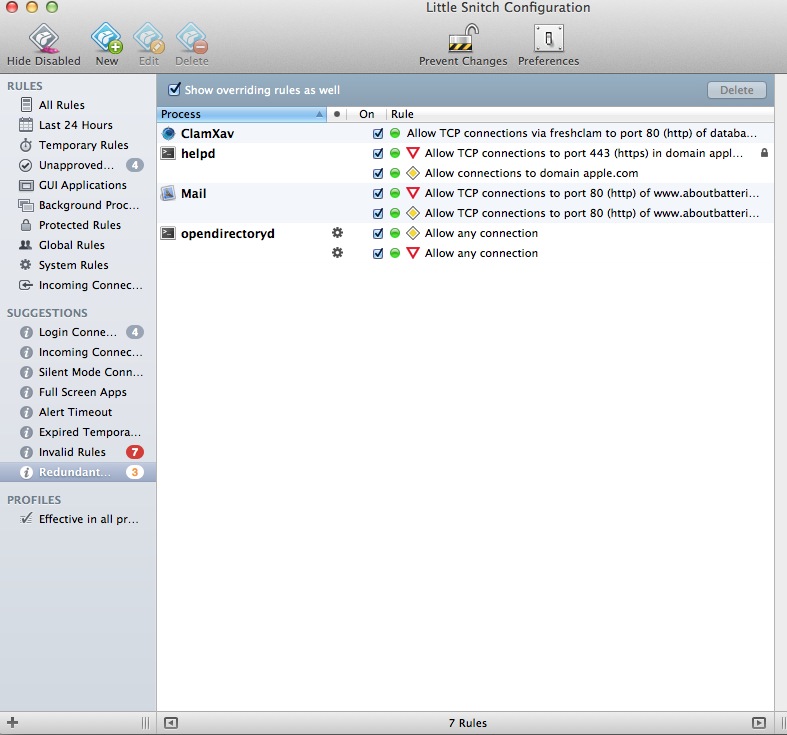Sort by the Process column header
The width and height of the screenshot is (787, 735).
pos(240,114)
